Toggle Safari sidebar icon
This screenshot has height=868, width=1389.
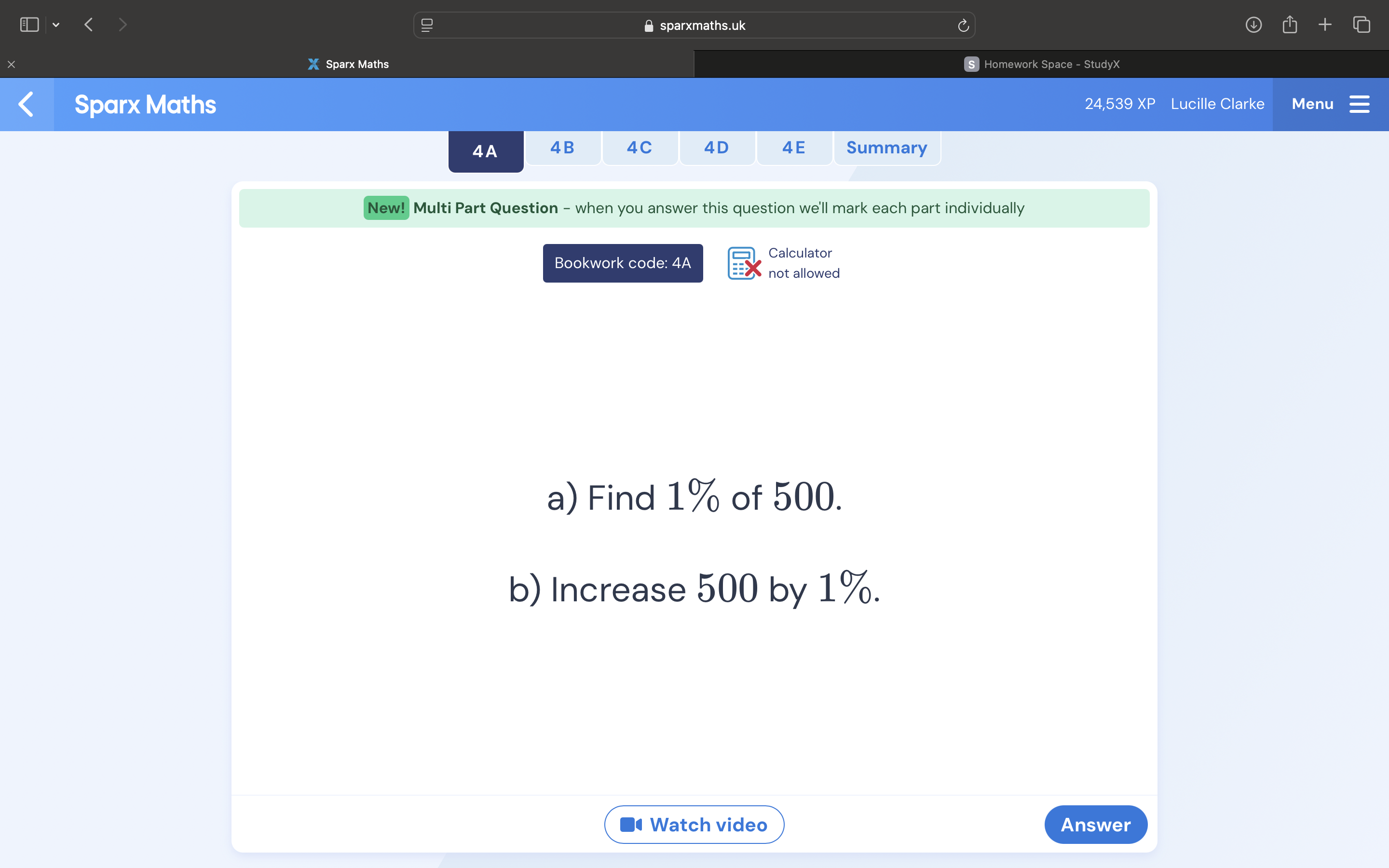[x=29, y=25]
